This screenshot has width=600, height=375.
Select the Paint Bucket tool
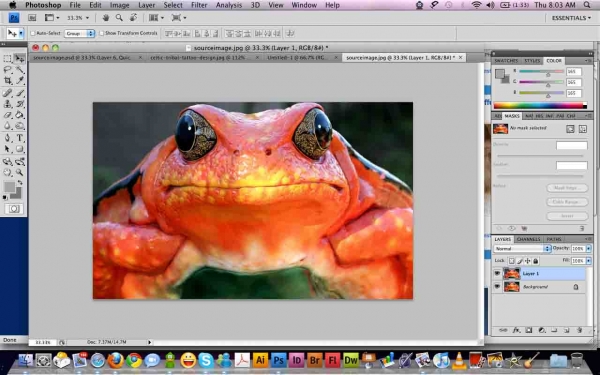click(x=20, y=115)
